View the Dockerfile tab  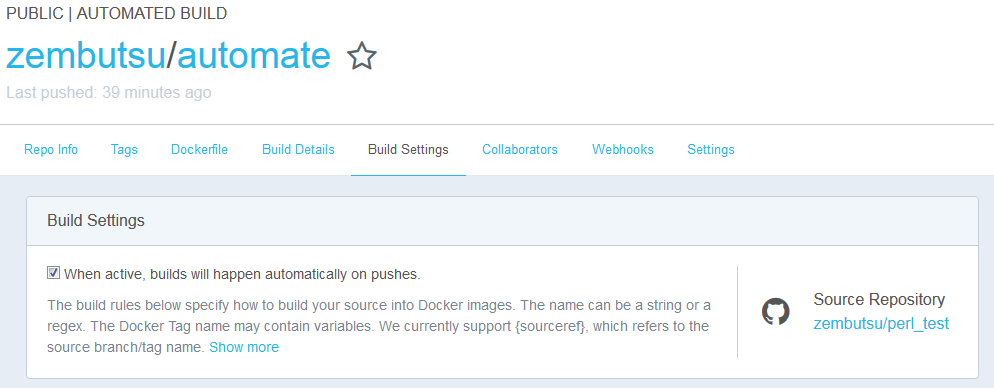[x=200, y=150]
